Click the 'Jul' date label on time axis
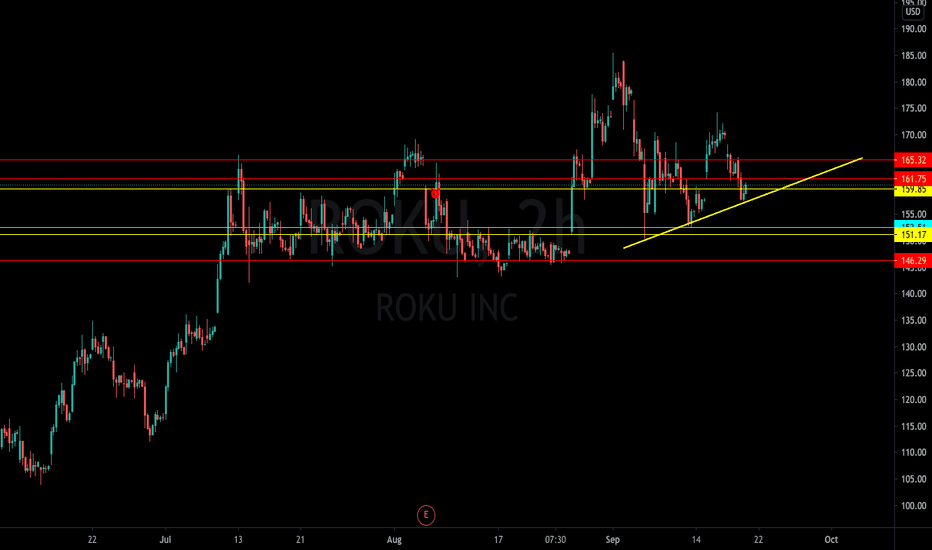Screen dimensions: 932x550 [165, 540]
